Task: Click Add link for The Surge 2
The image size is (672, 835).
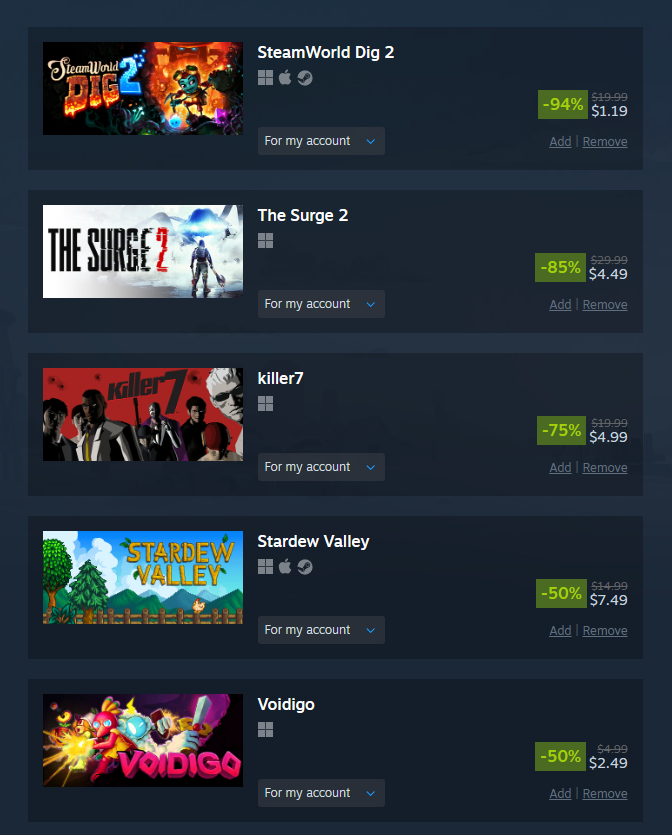Action: pyautogui.click(x=560, y=305)
